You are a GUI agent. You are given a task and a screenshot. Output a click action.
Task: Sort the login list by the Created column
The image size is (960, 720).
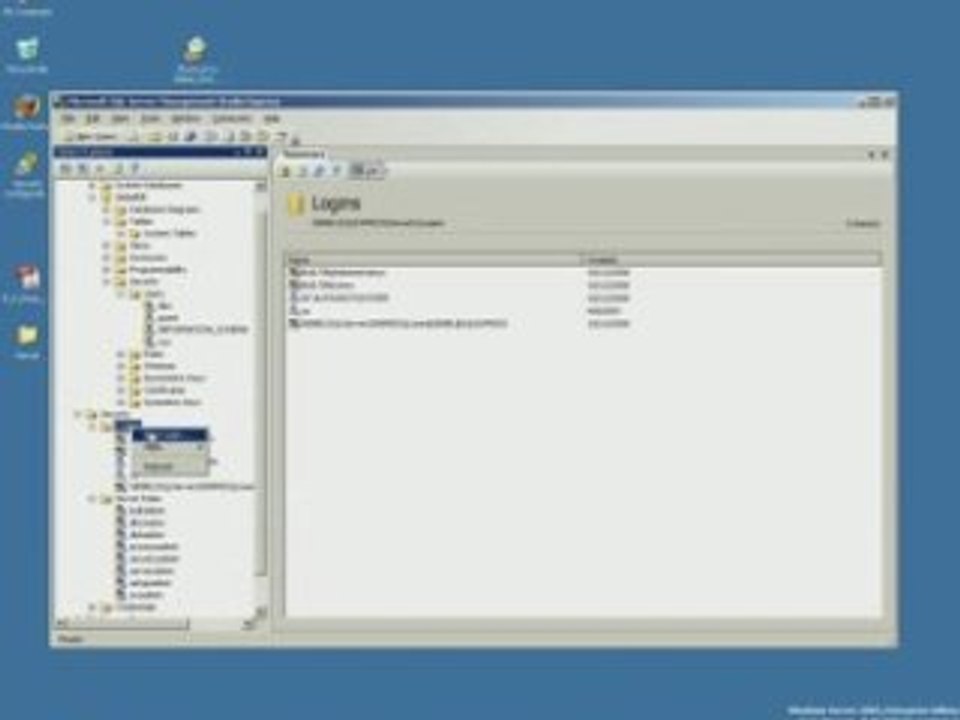coord(732,260)
